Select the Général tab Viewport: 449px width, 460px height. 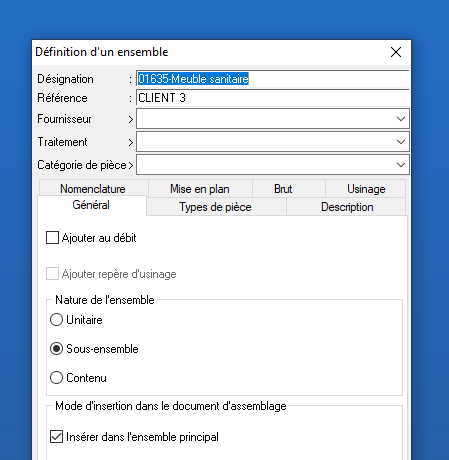pyautogui.click(x=91, y=205)
